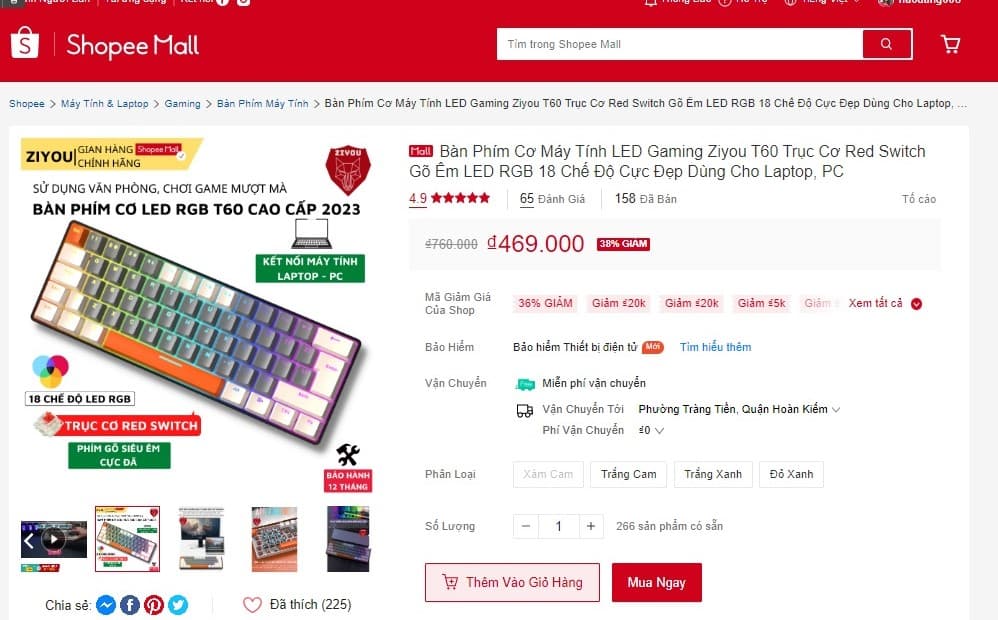Select the Trắng Cam variant

point(628,474)
